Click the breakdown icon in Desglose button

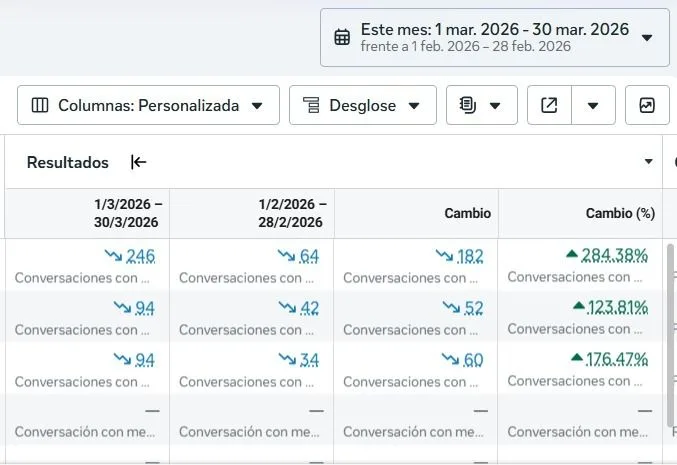click(x=311, y=105)
